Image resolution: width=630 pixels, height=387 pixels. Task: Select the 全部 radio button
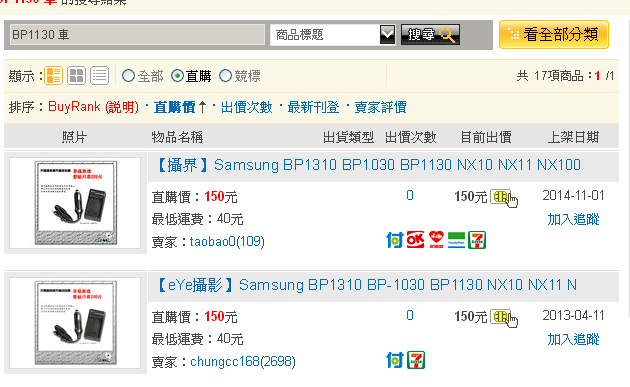pyautogui.click(x=128, y=76)
